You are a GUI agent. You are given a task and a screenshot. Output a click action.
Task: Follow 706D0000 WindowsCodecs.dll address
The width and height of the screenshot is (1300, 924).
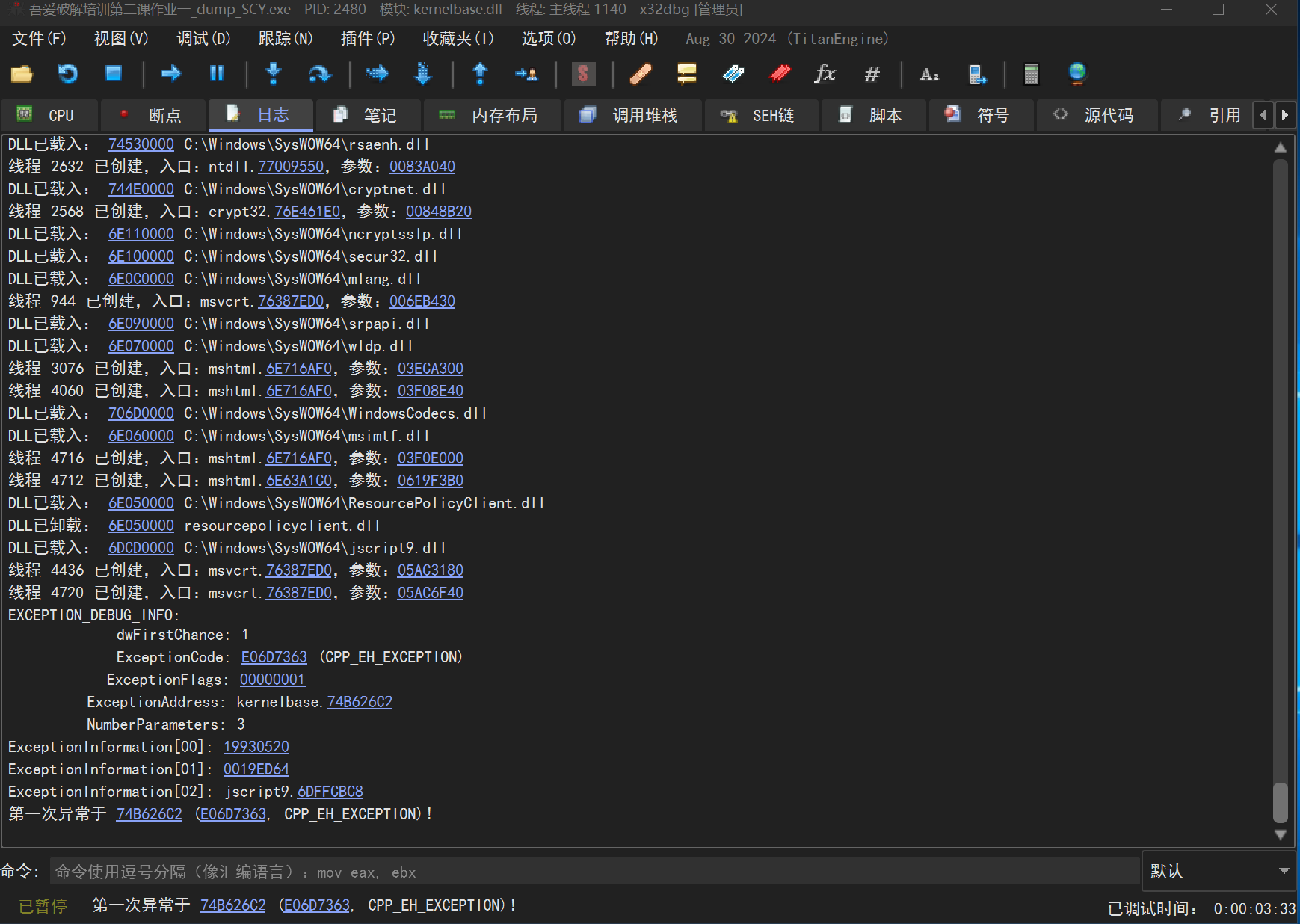141,413
